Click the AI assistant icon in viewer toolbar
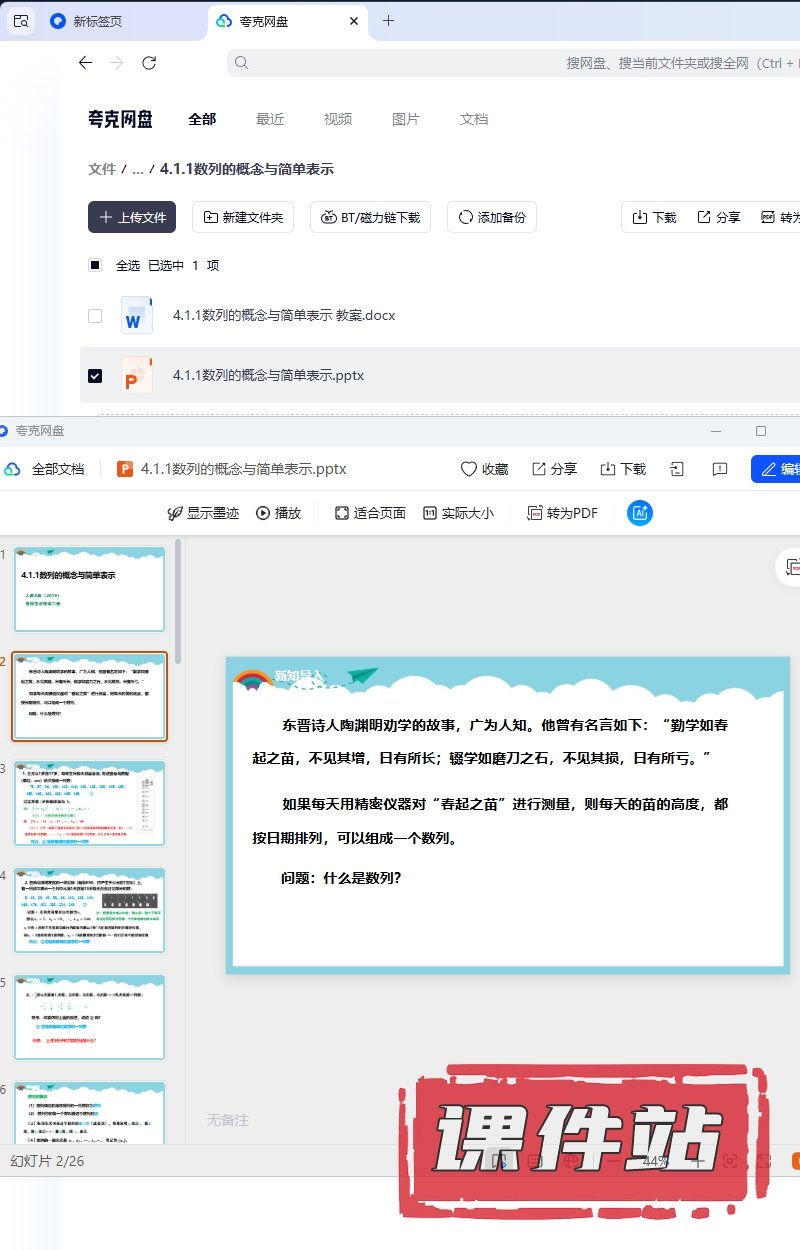800x1250 pixels. pyautogui.click(x=640, y=513)
